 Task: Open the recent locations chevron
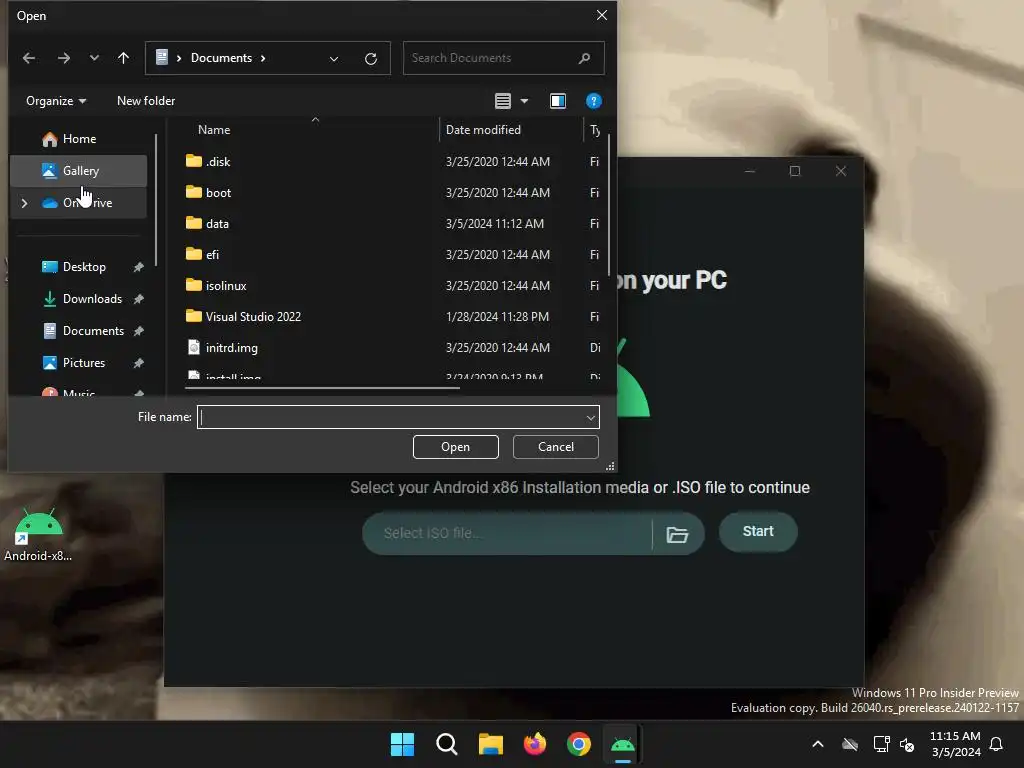94,58
